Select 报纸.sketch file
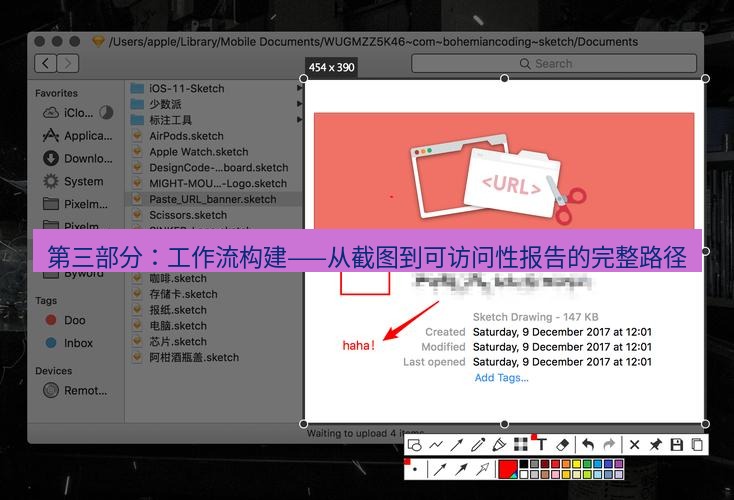Image resolution: width=734 pixels, height=500 pixels. pos(169,310)
